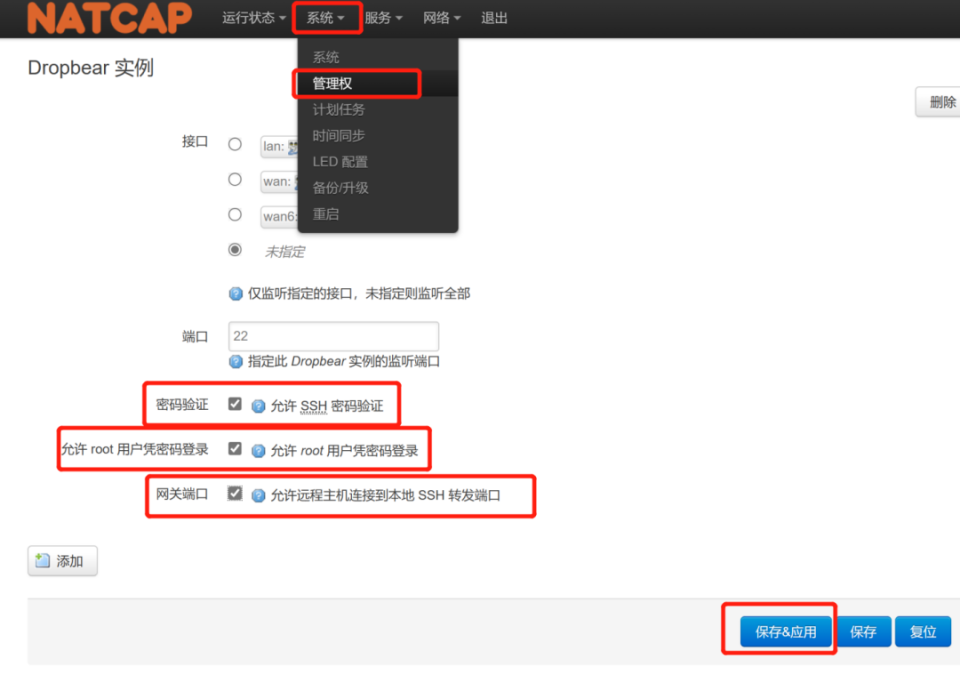Image resolution: width=960 pixels, height=675 pixels.
Task: Click help icon beside 允许远程主机连接到本地 SSH 转发端口
Action: click(x=258, y=496)
